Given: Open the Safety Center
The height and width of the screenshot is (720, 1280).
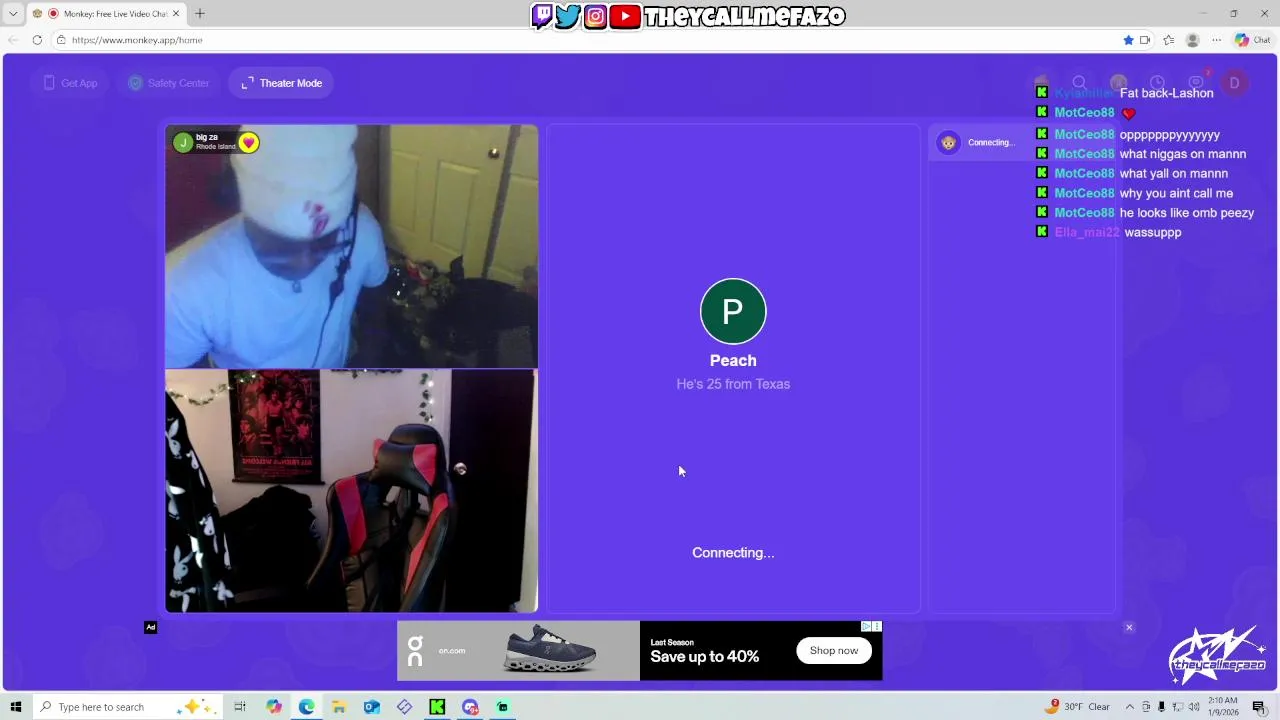Looking at the screenshot, I should 169,83.
